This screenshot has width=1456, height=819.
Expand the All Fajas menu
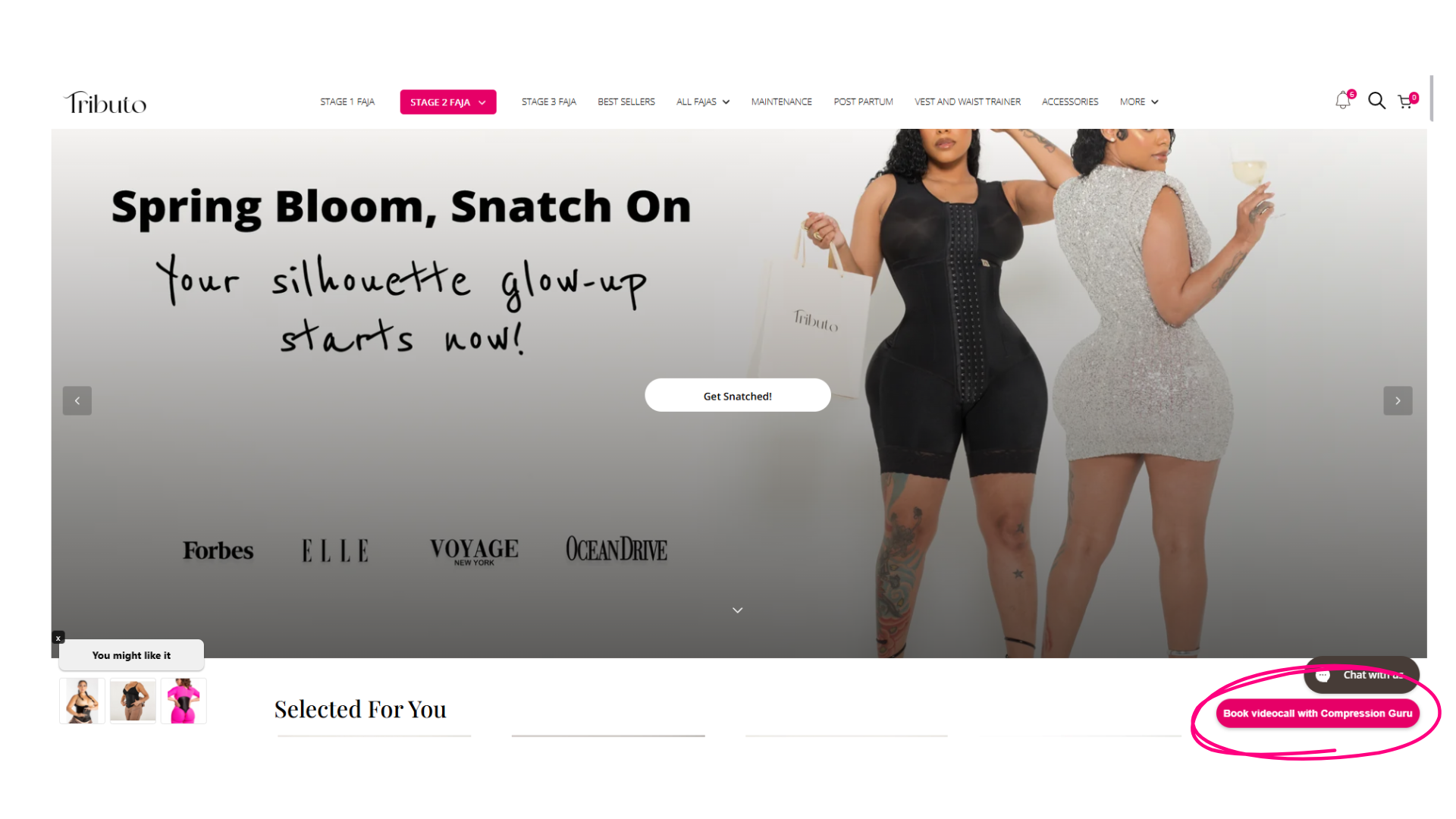coord(703,102)
